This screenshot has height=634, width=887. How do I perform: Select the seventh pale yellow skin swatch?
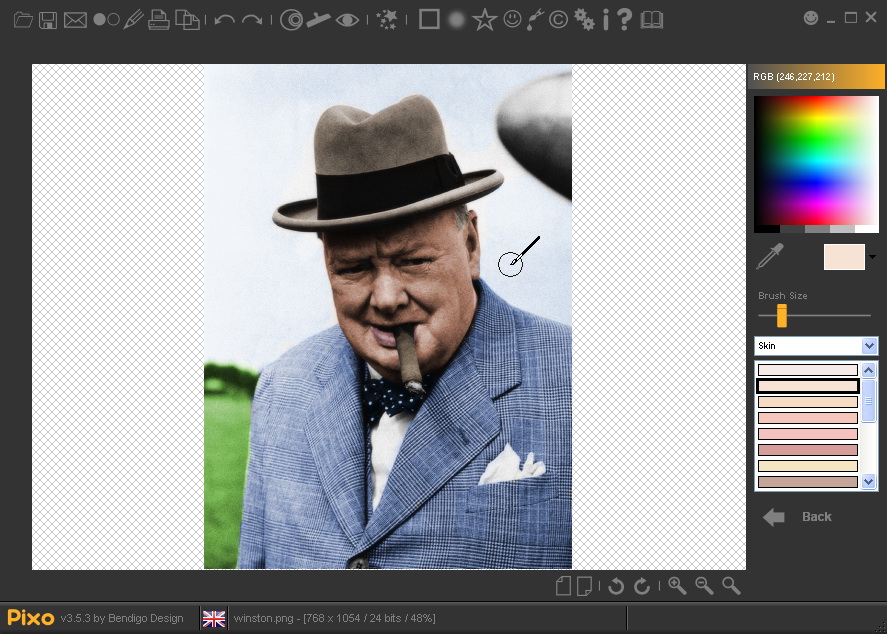[808, 466]
